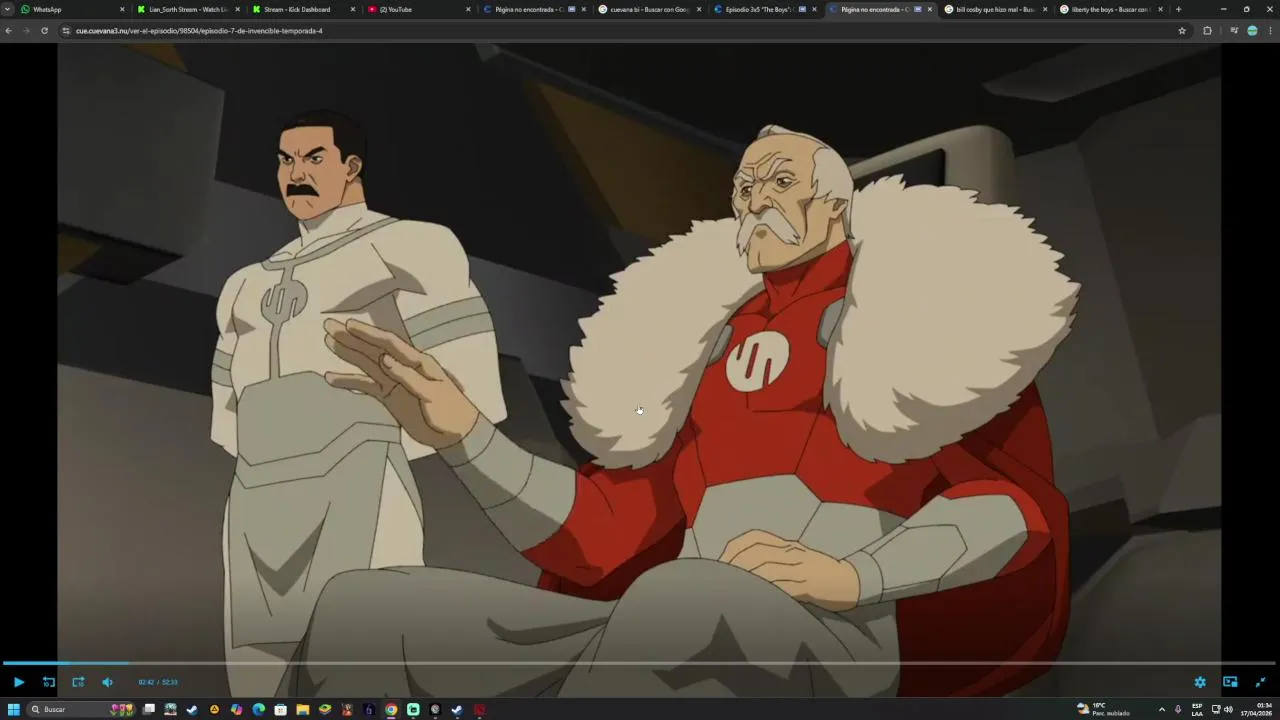Open Google Chrome from taskbar
1280x720 pixels.
click(x=391, y=709)
